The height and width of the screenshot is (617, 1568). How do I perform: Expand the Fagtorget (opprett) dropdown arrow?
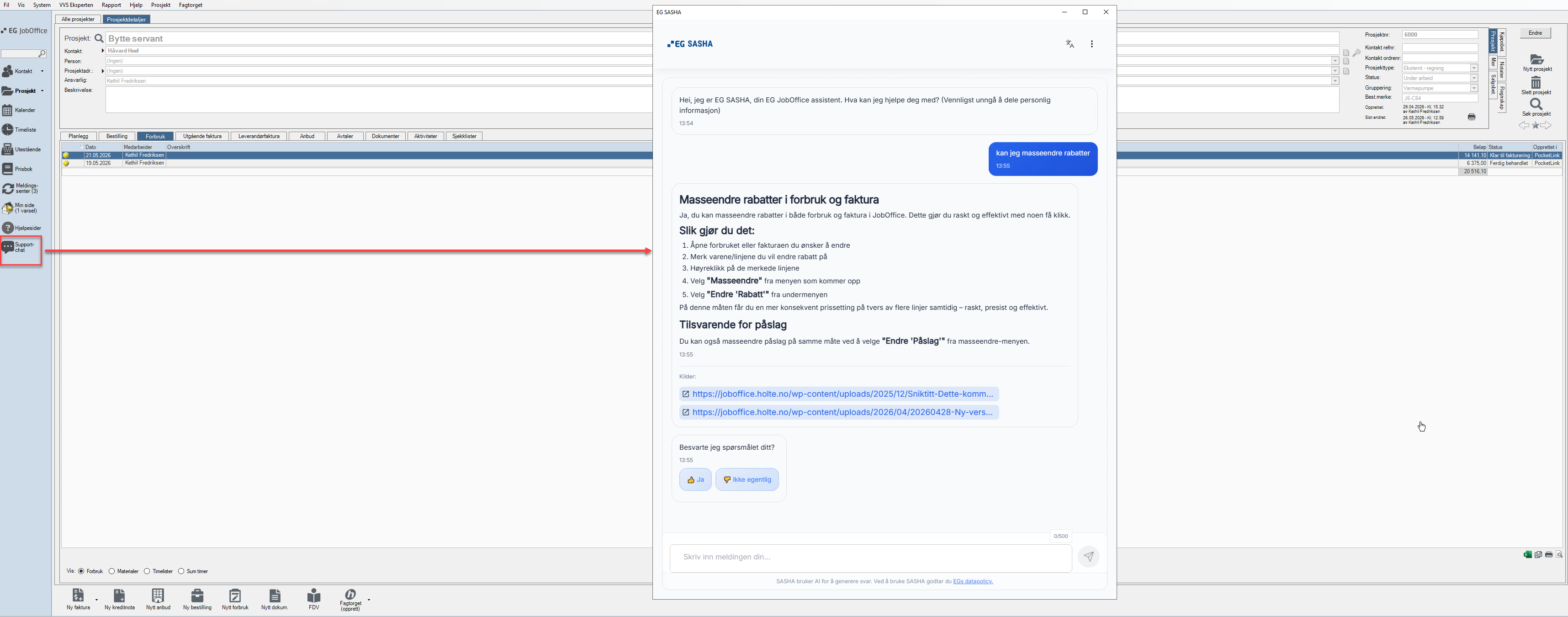pos(369,600)
